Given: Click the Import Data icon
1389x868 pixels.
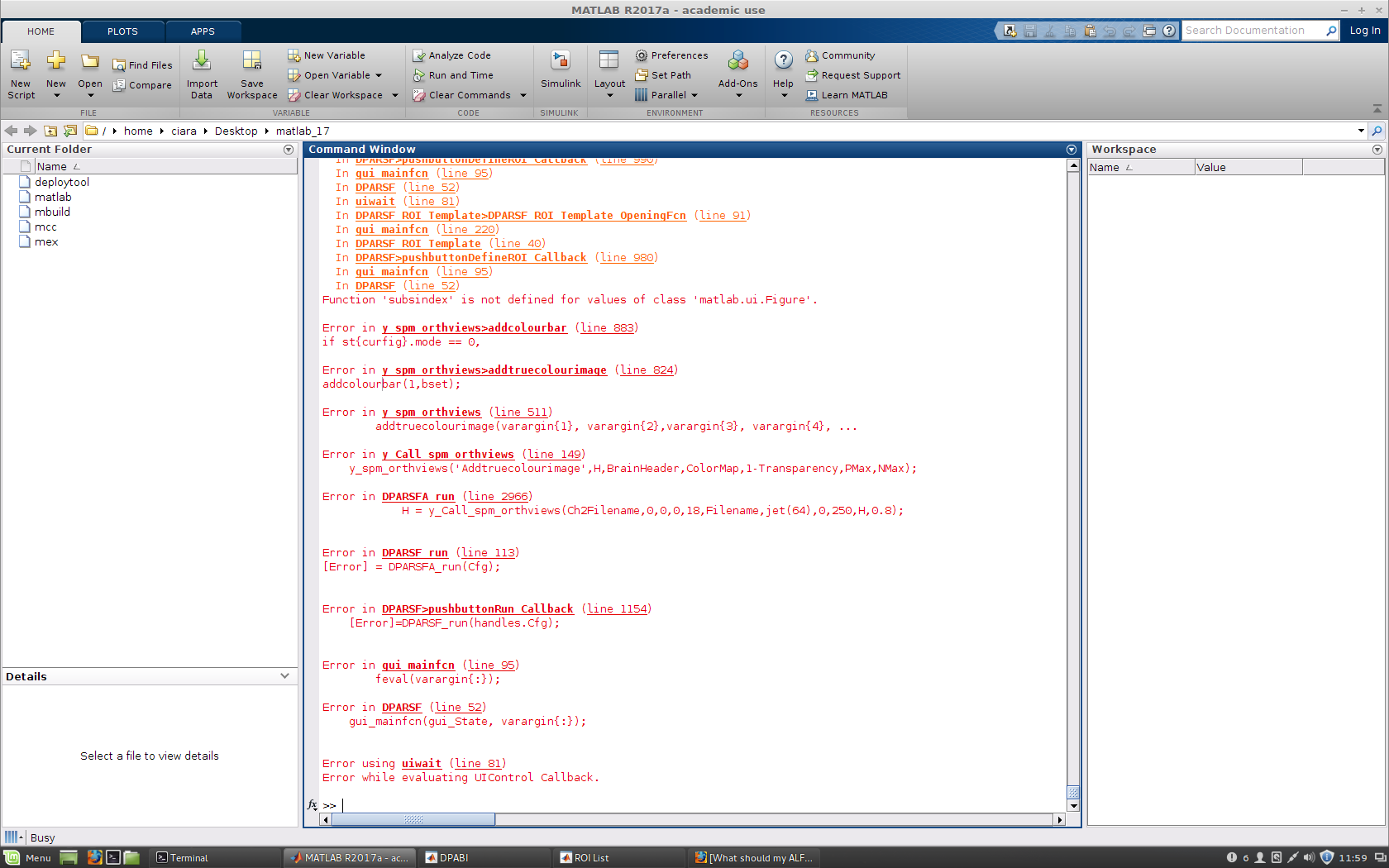Looking at the screenshot, I should (202, 61).
